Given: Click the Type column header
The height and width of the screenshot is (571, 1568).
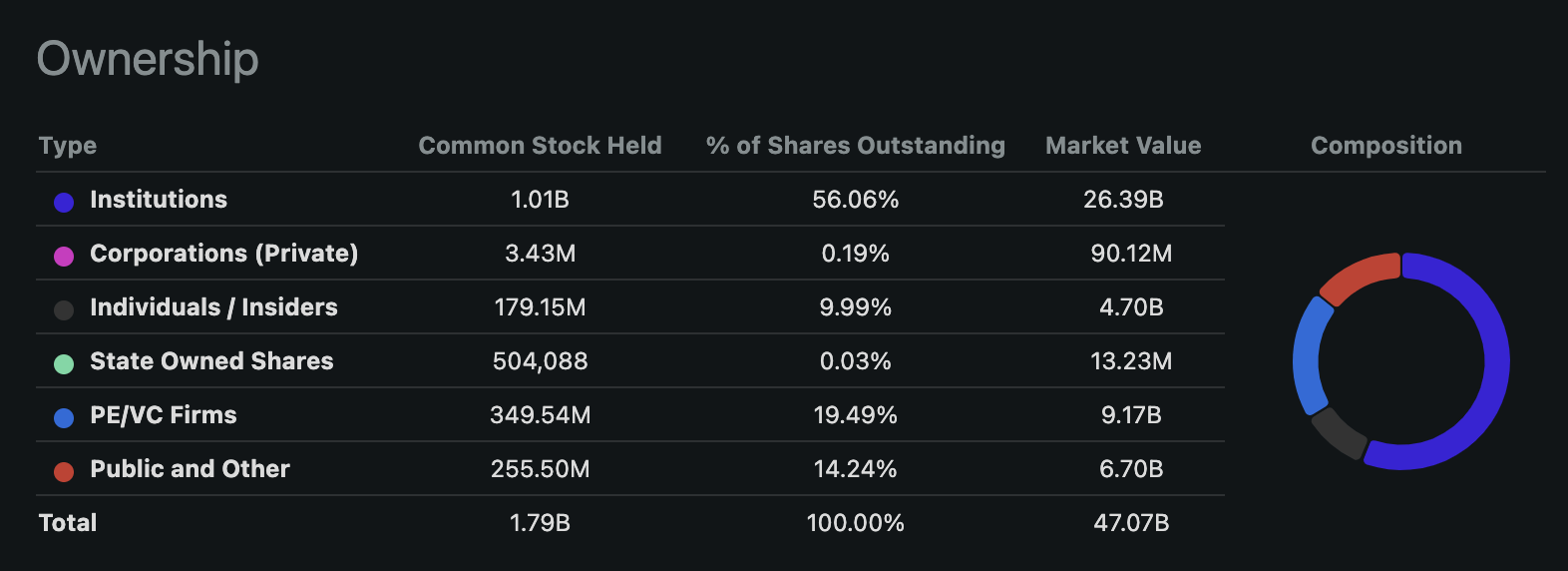Looking at the screenshot, I should click(68, 146).
